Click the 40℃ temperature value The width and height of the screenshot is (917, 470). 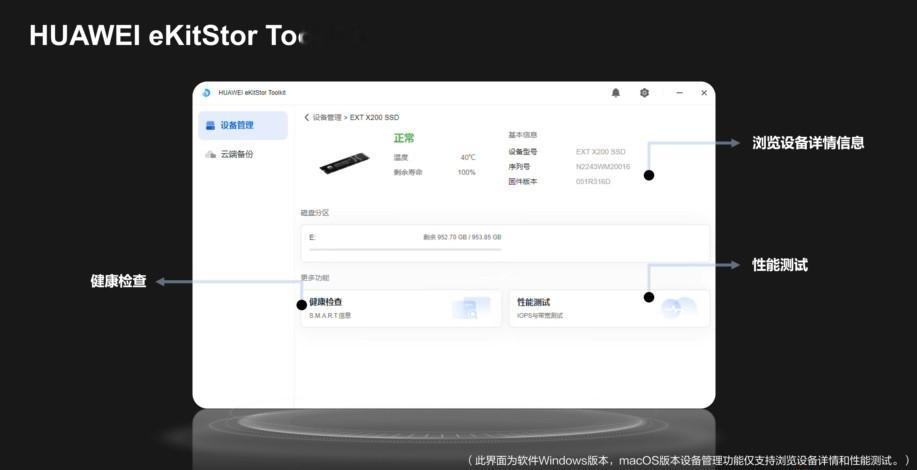tap(468, 157)
